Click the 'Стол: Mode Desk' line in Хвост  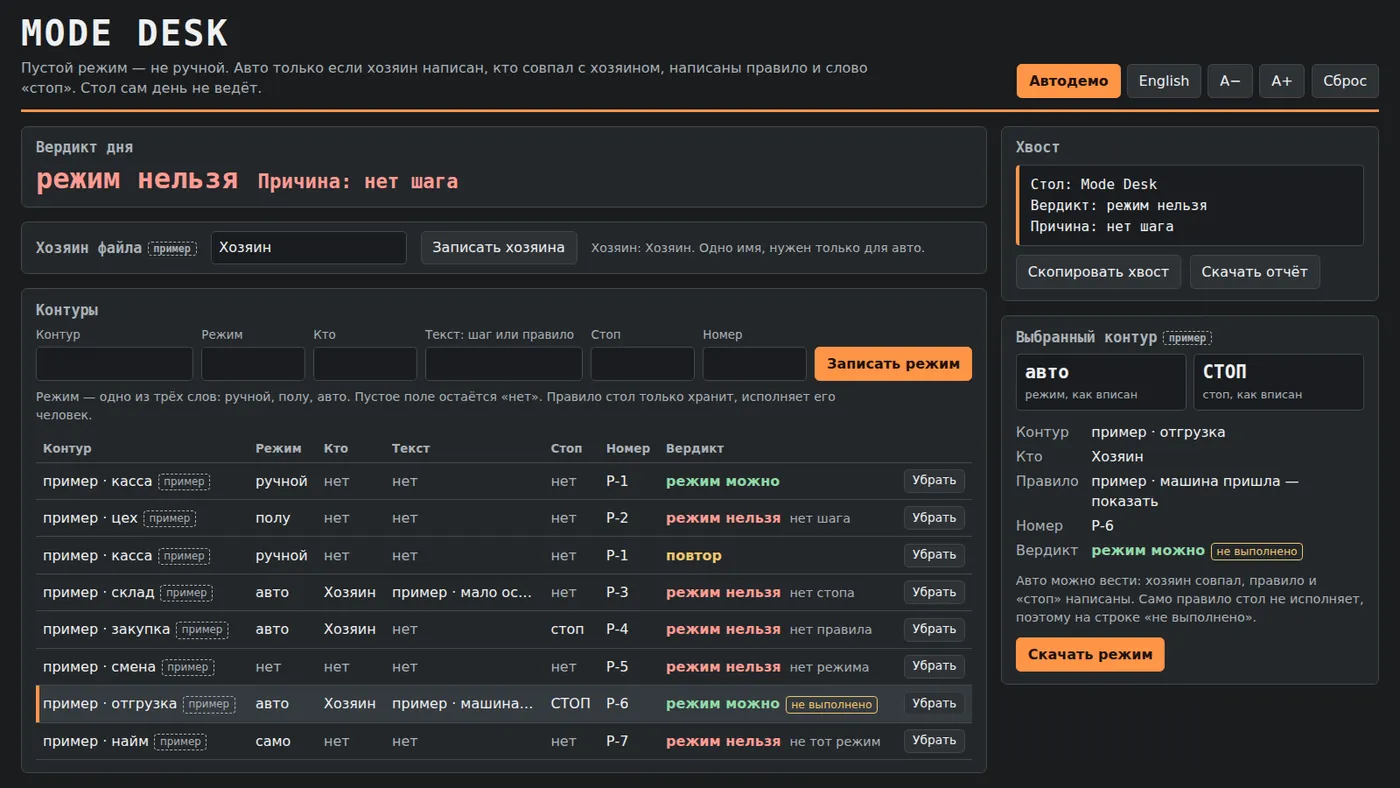coord(1094,184)
